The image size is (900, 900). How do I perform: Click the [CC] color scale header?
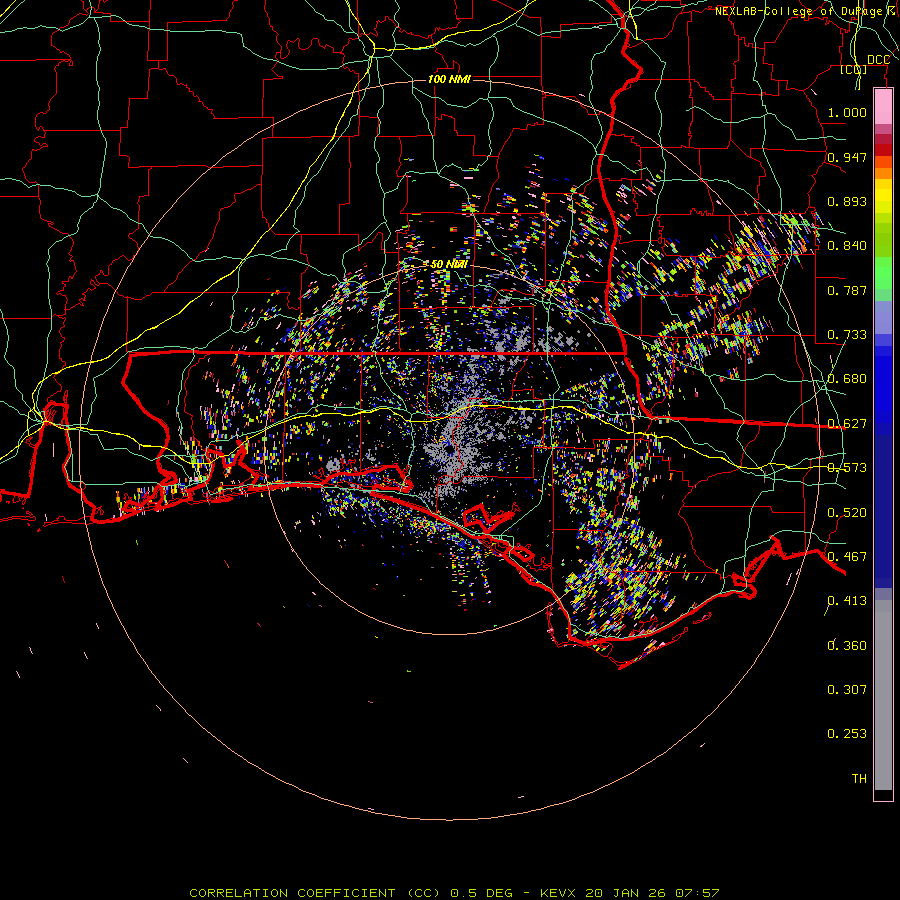pyautogui.click(x=854, y=69)
